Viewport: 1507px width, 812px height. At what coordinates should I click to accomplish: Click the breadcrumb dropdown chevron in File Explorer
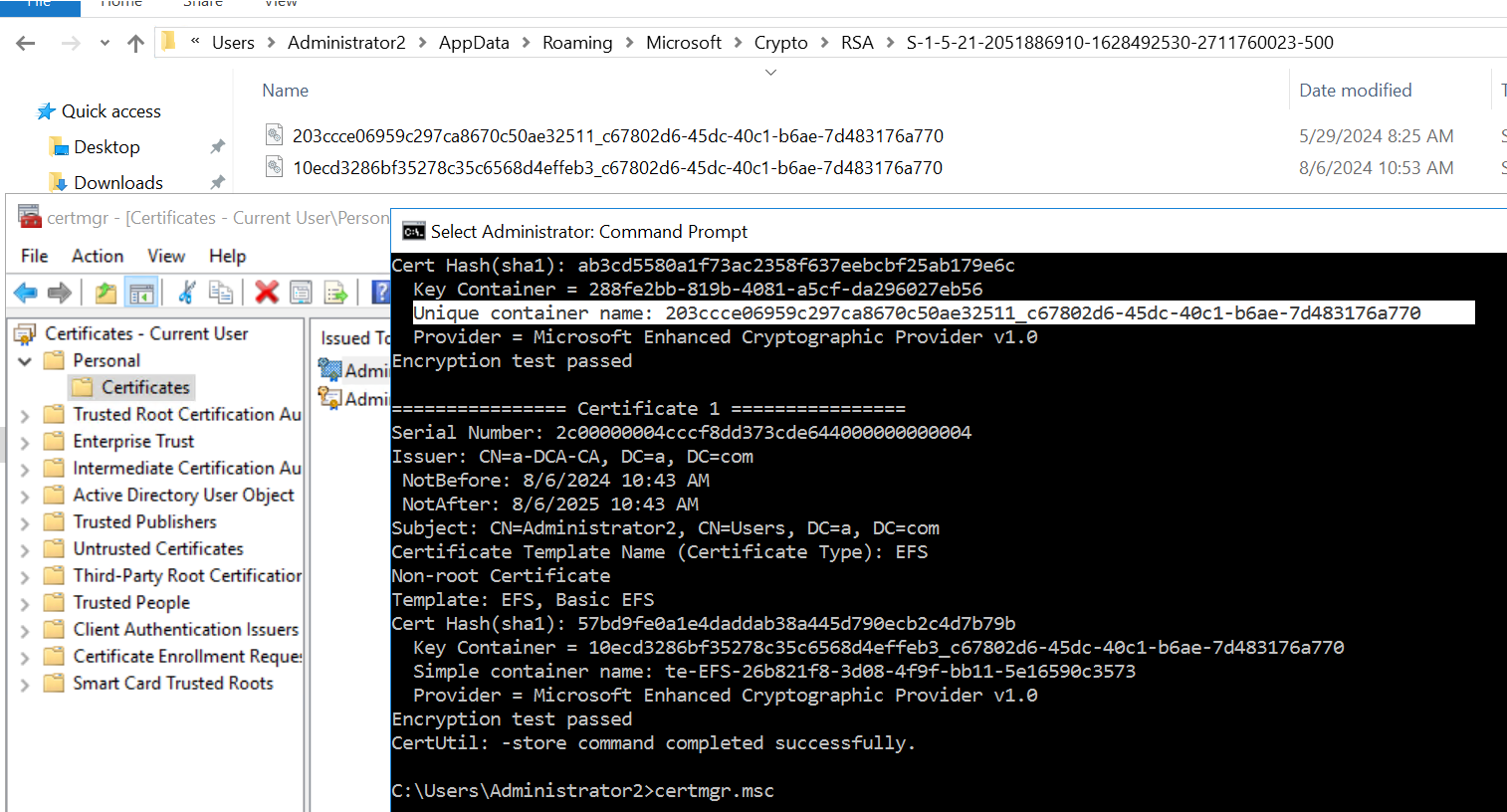click(x=770, y=72)
